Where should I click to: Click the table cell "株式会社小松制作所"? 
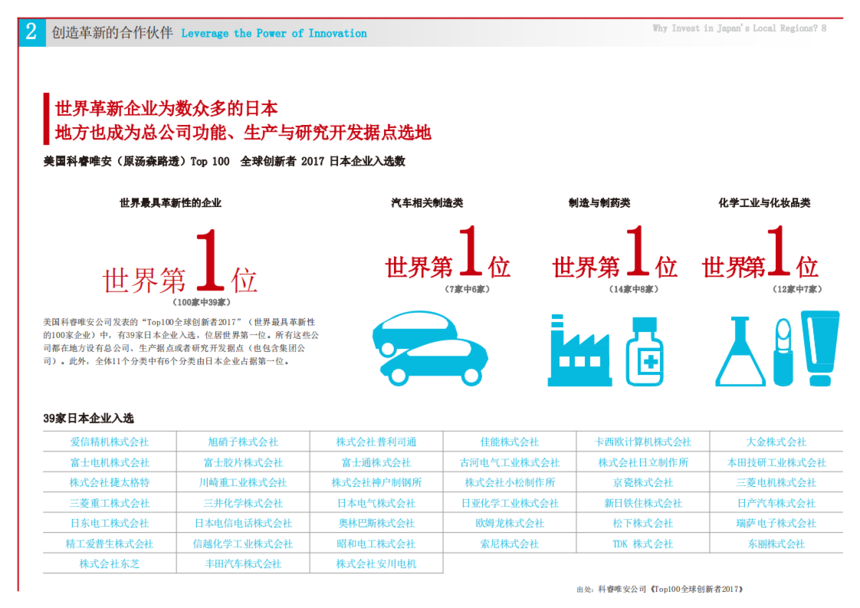click(510, 482)
